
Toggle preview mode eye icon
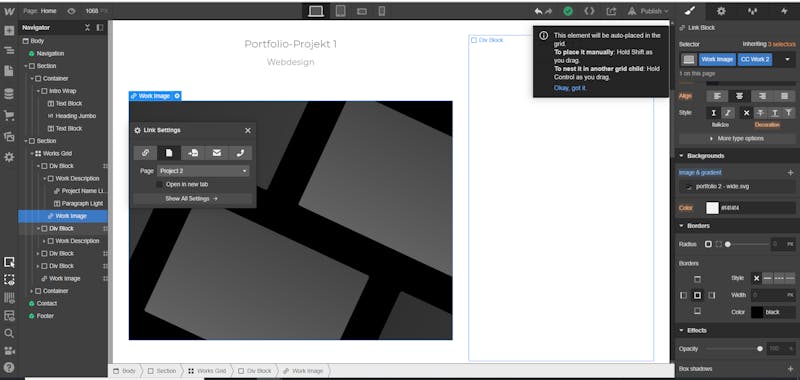[71, 11]
